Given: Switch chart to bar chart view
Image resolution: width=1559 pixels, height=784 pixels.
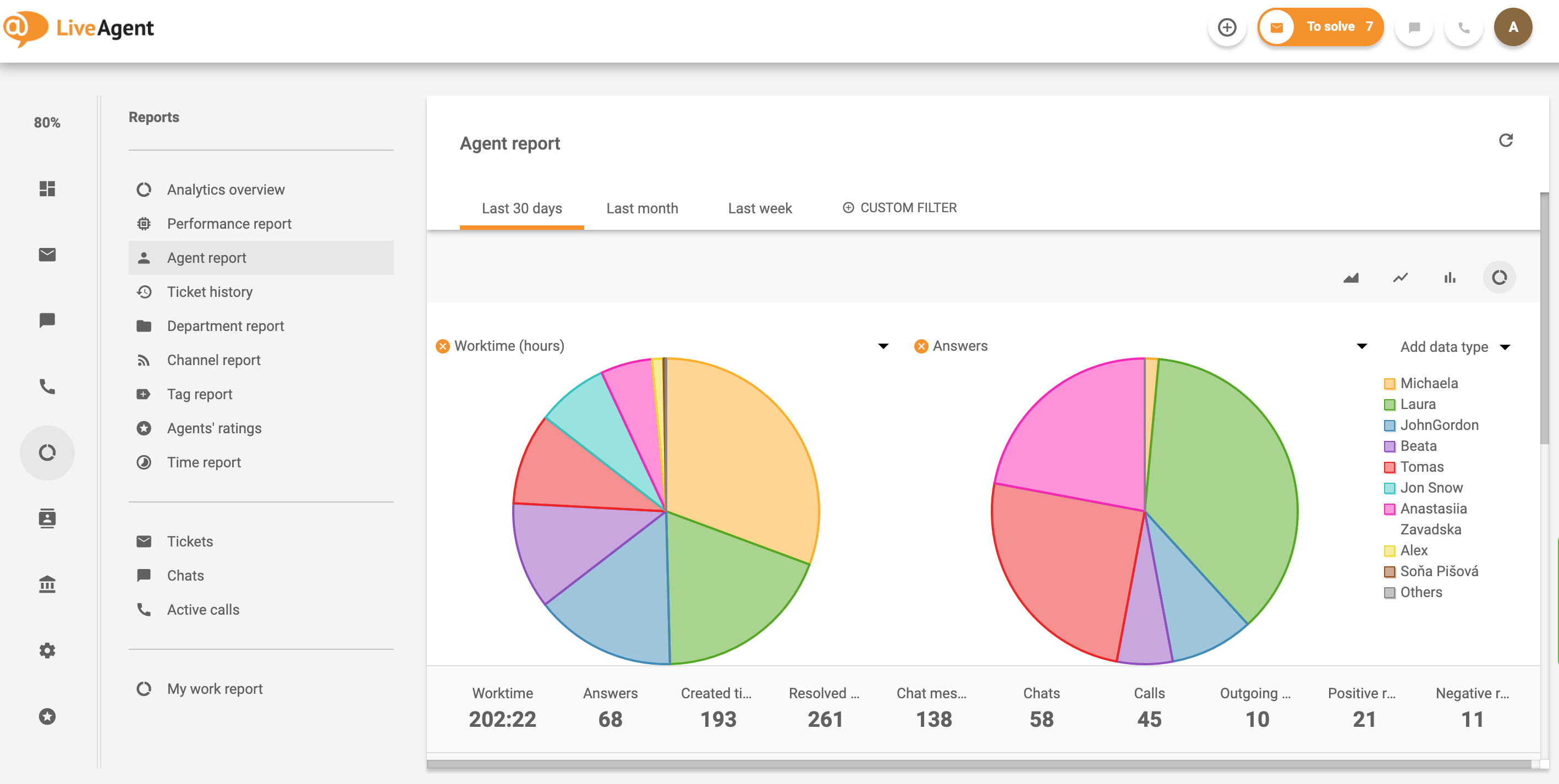Looking at the screenshot, I should tap(1450, 278).
